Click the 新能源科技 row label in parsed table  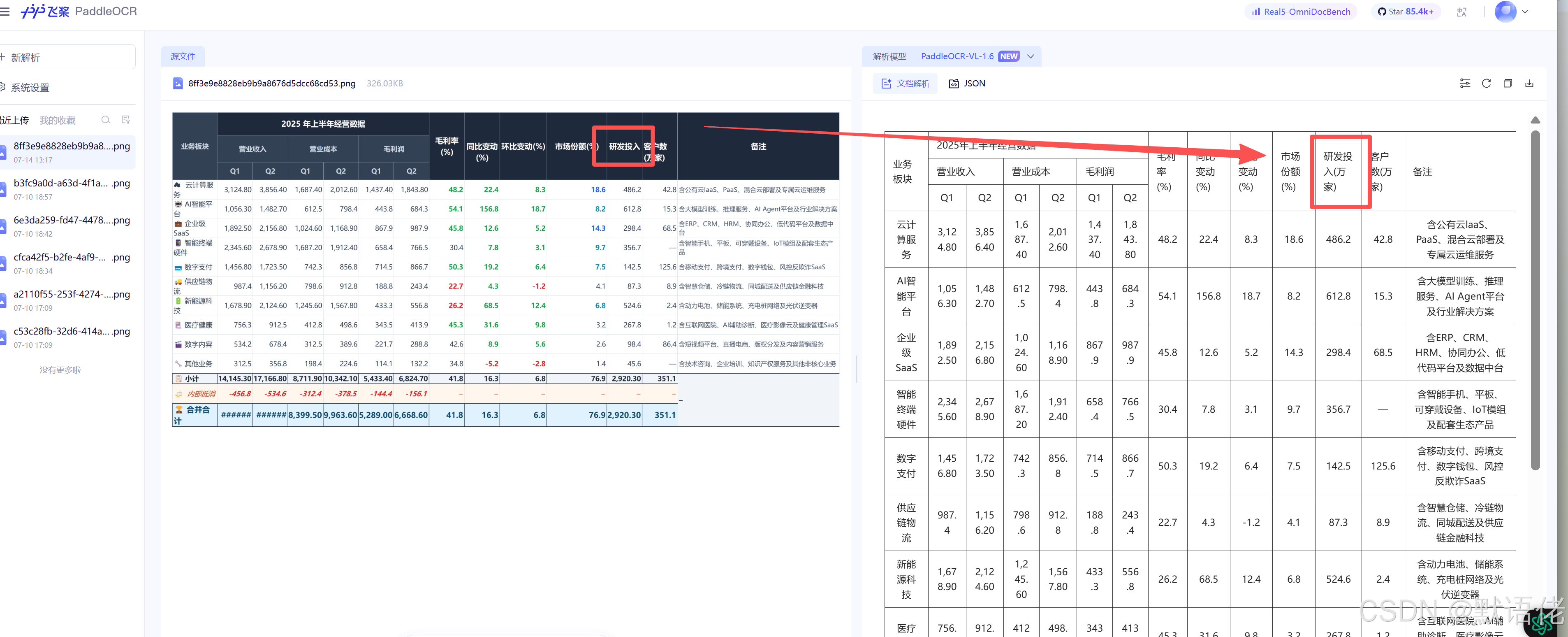(x=906, y=579)
